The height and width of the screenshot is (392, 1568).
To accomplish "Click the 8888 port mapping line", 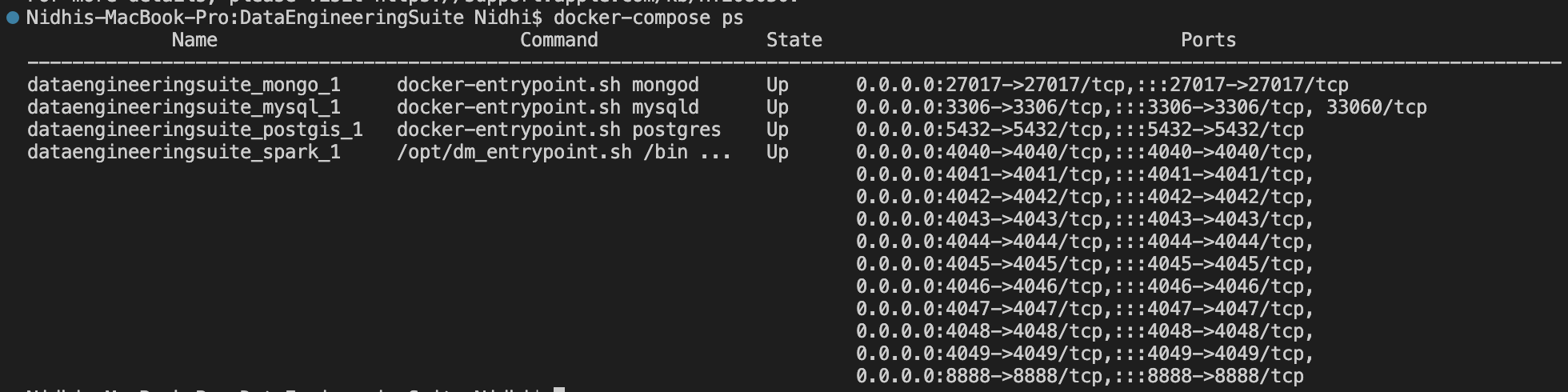I will pyautogui.click(x=1079, y=376).
